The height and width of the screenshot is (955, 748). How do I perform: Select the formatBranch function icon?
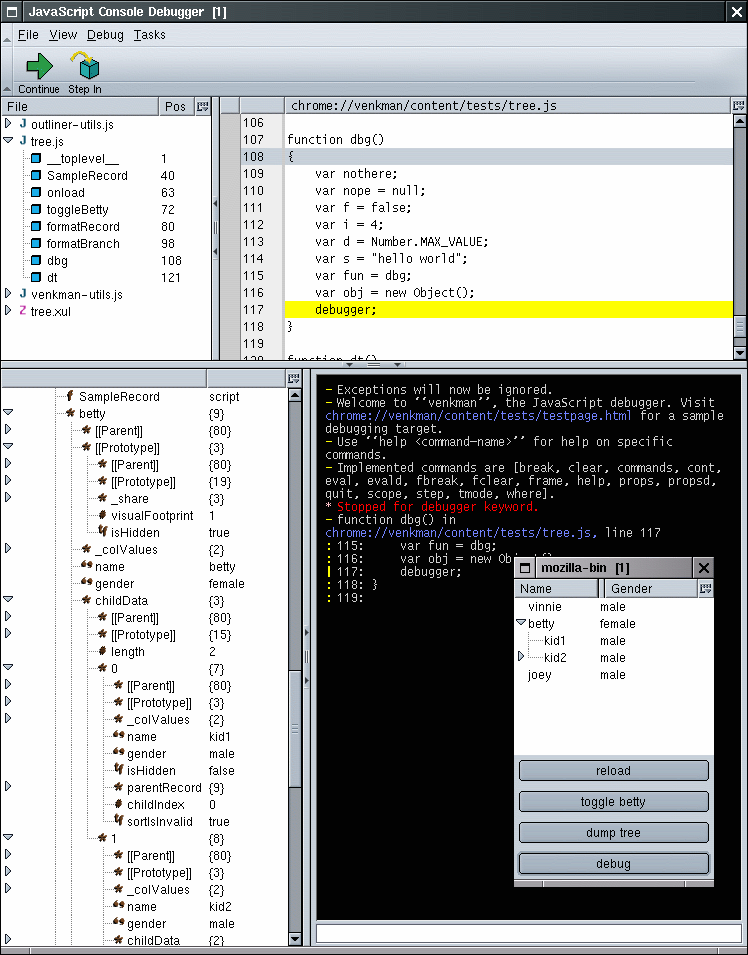36,244
